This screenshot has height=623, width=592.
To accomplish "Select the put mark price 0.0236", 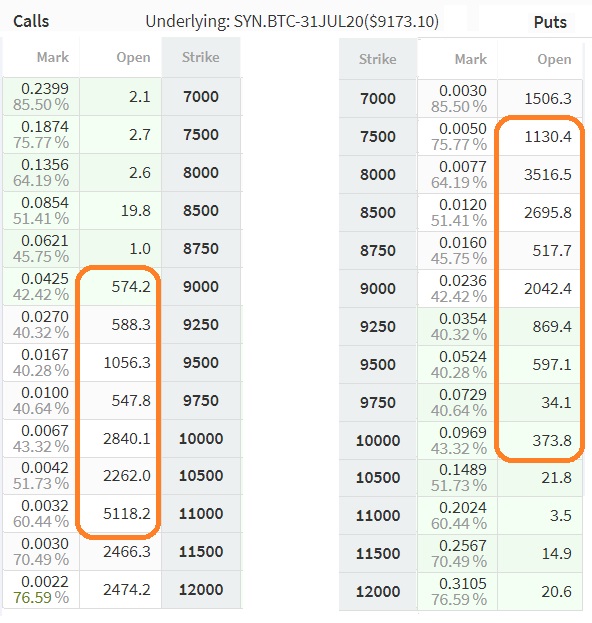I will coord(463,281).
